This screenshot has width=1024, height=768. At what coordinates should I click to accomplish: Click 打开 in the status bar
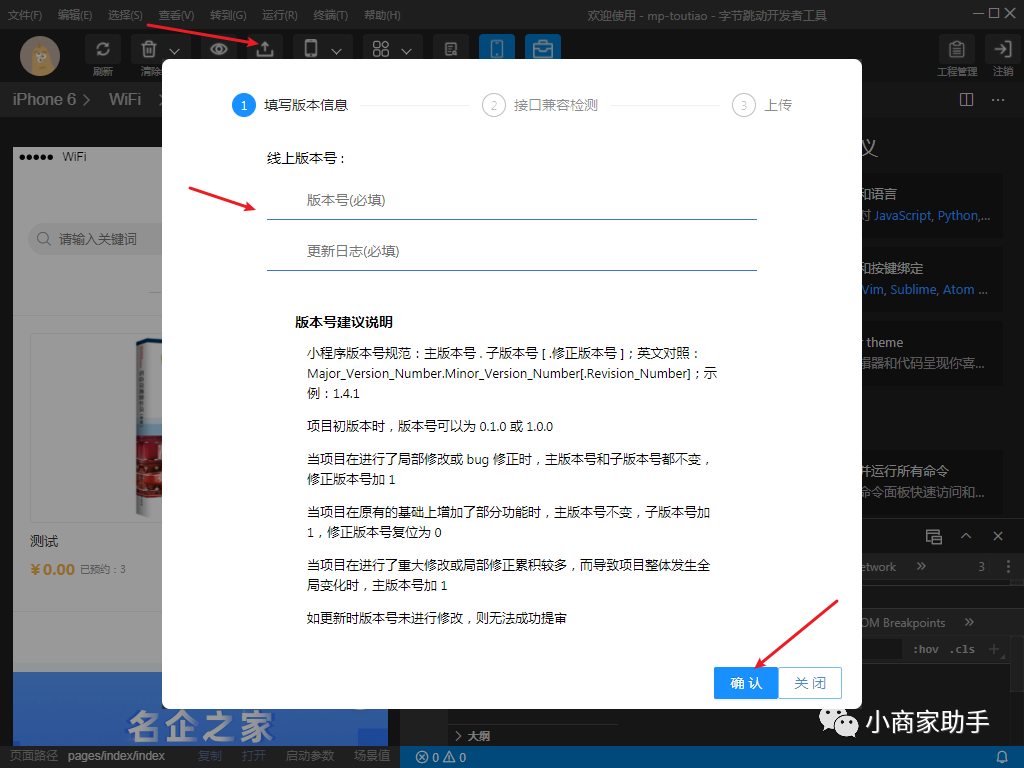(x=254, y=756)
